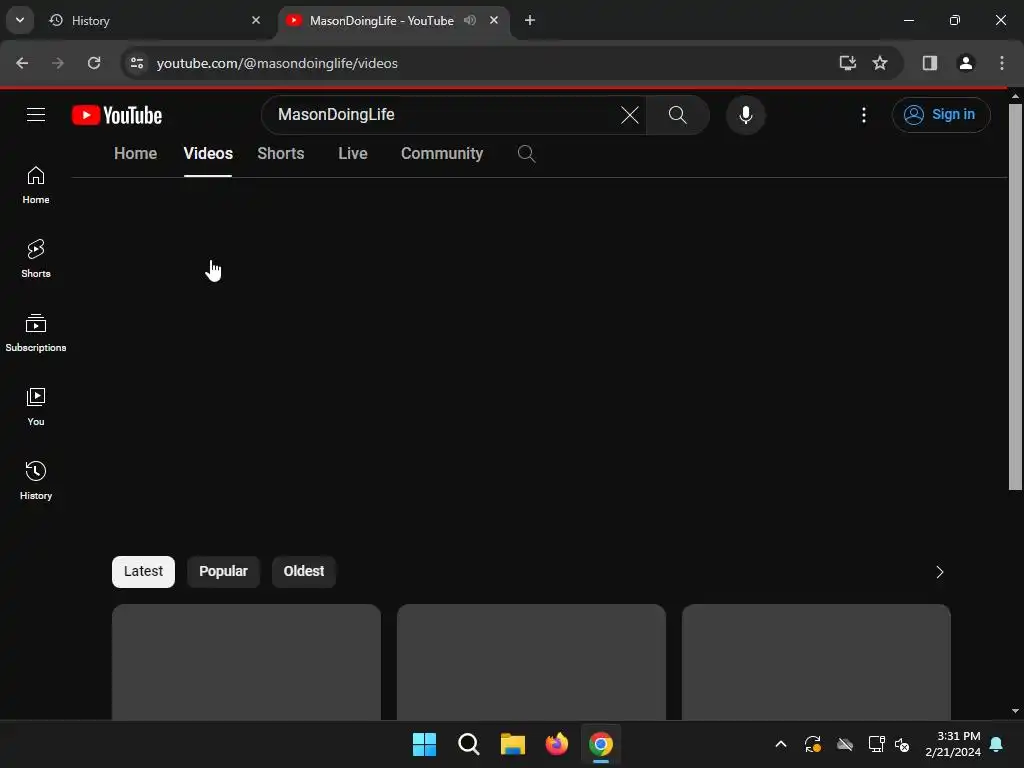Install app icon in address bar
The height and width of the screenshot is (768, 1024).
847,63
